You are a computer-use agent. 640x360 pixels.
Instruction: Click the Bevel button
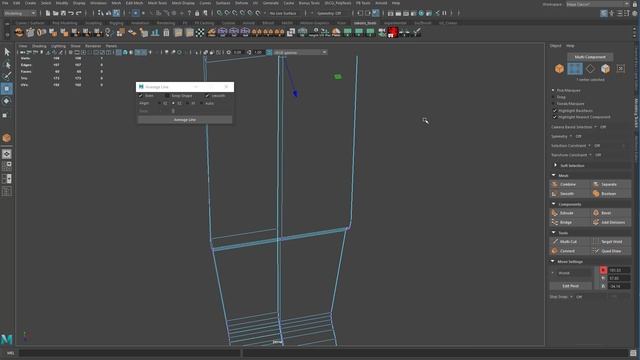click(x=611, y=213)
